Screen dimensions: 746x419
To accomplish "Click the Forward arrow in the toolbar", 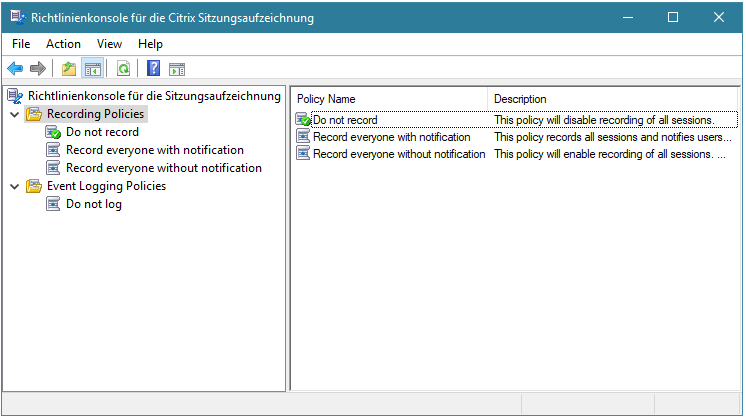I will click(x=38, y=69).
